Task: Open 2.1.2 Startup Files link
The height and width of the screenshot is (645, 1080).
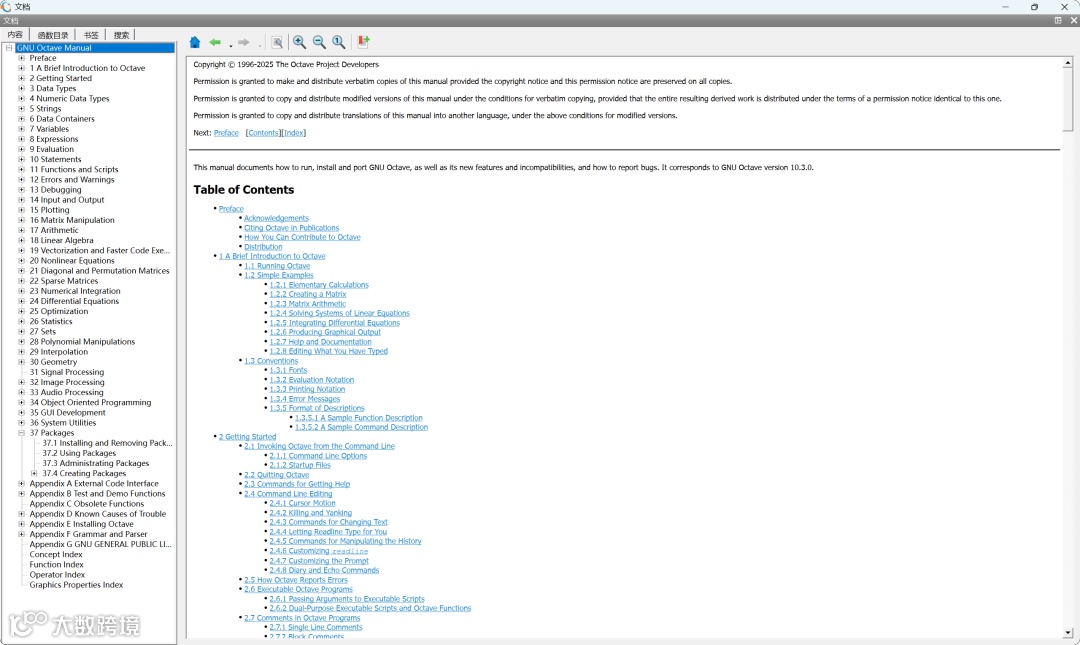Action: pyautogui.click(x=300, y=465)
